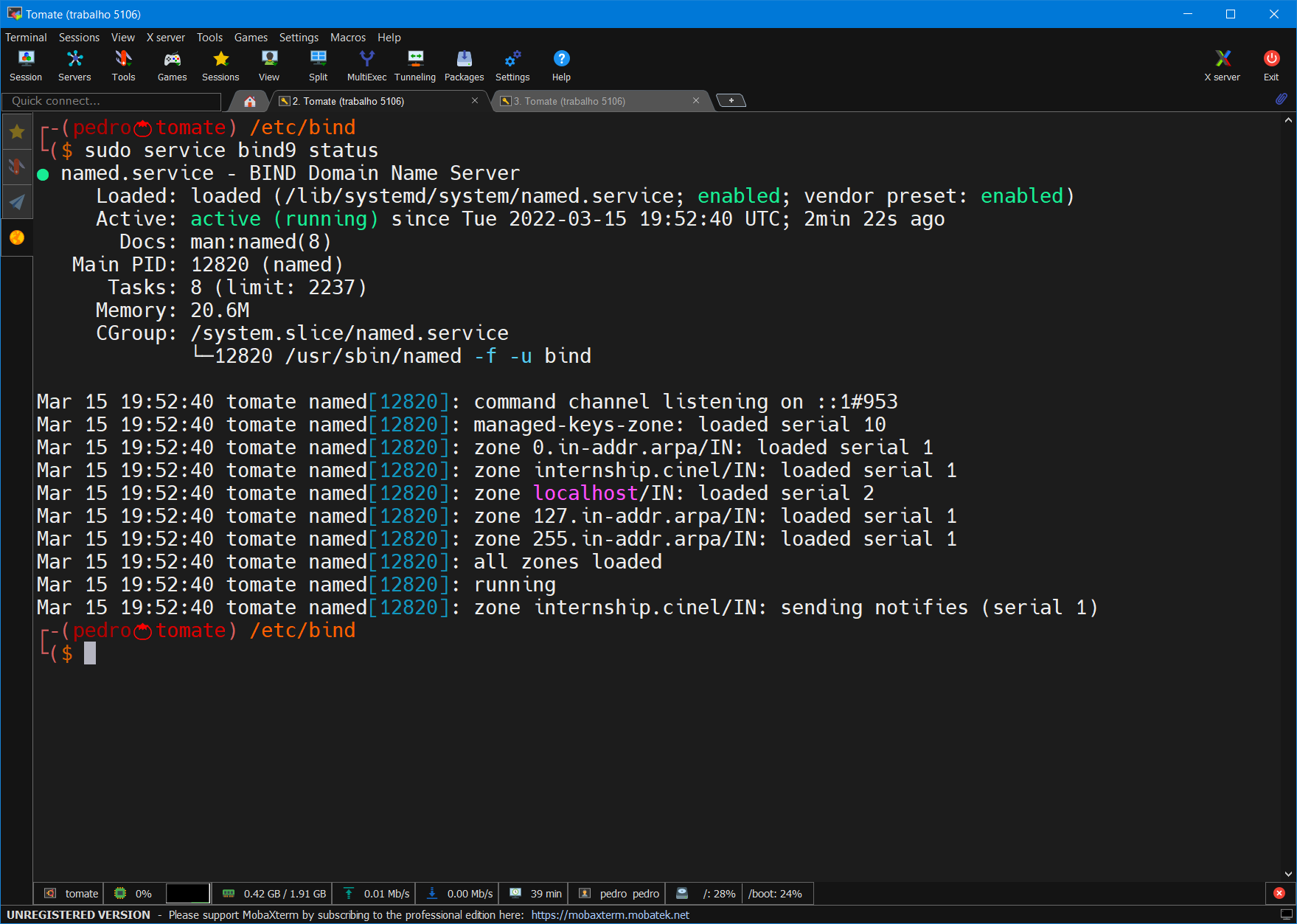Split the terminal view
1297x924 pixels.
tap(318, 64)
